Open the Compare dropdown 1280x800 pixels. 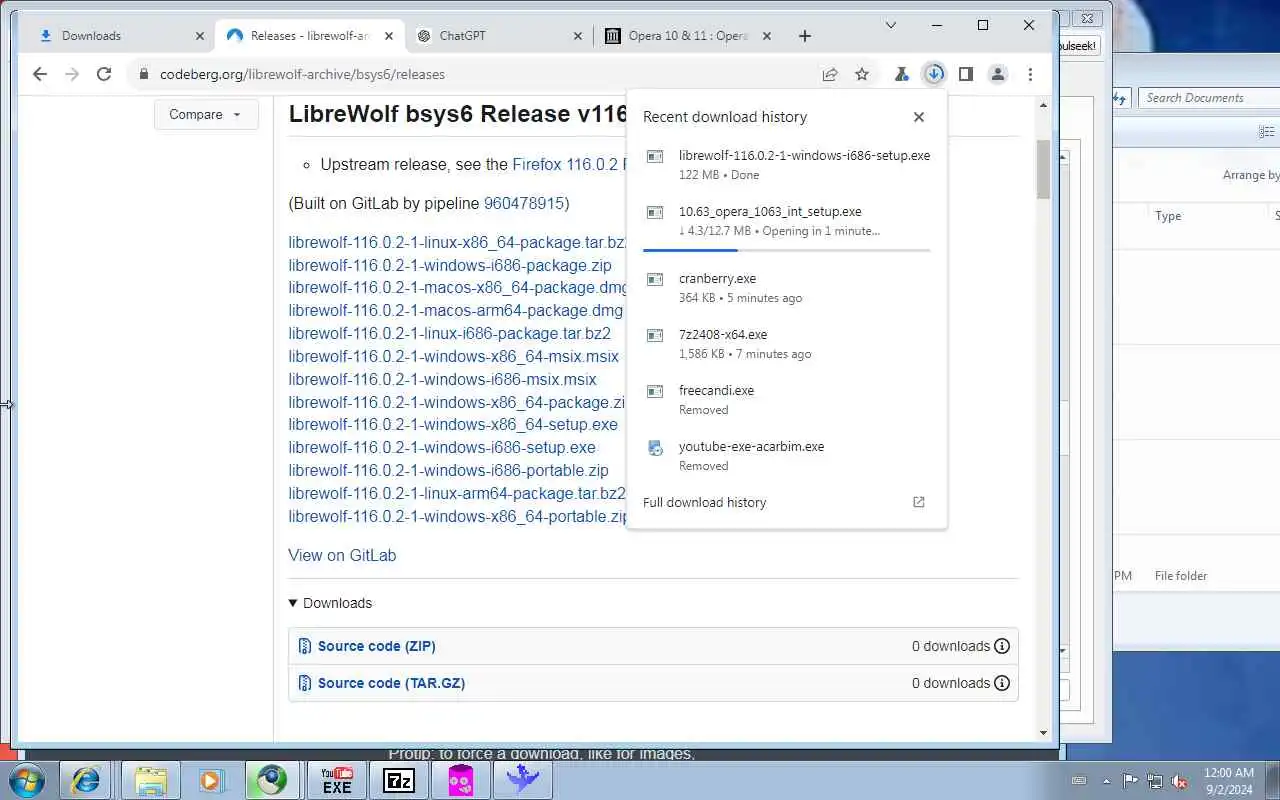click(x=206, y=114)
